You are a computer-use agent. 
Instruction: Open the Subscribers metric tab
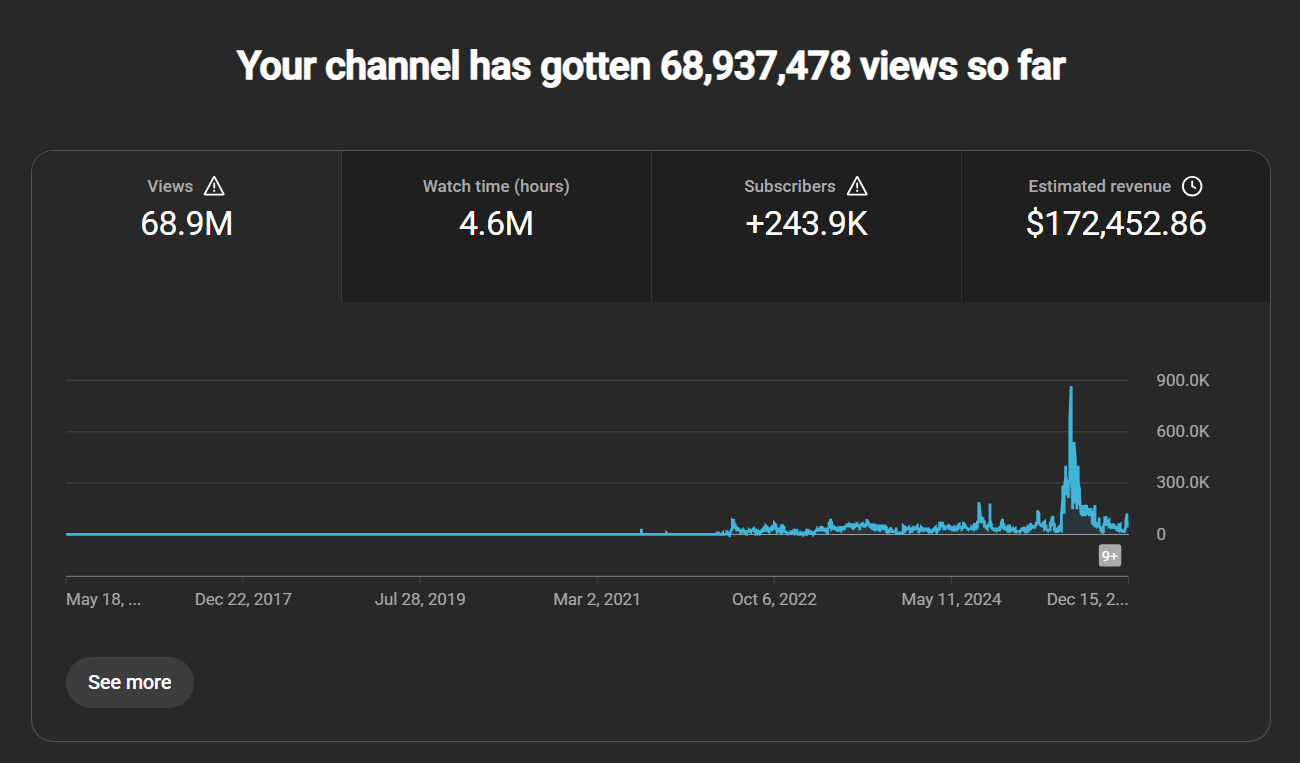[x=806, y=226]
